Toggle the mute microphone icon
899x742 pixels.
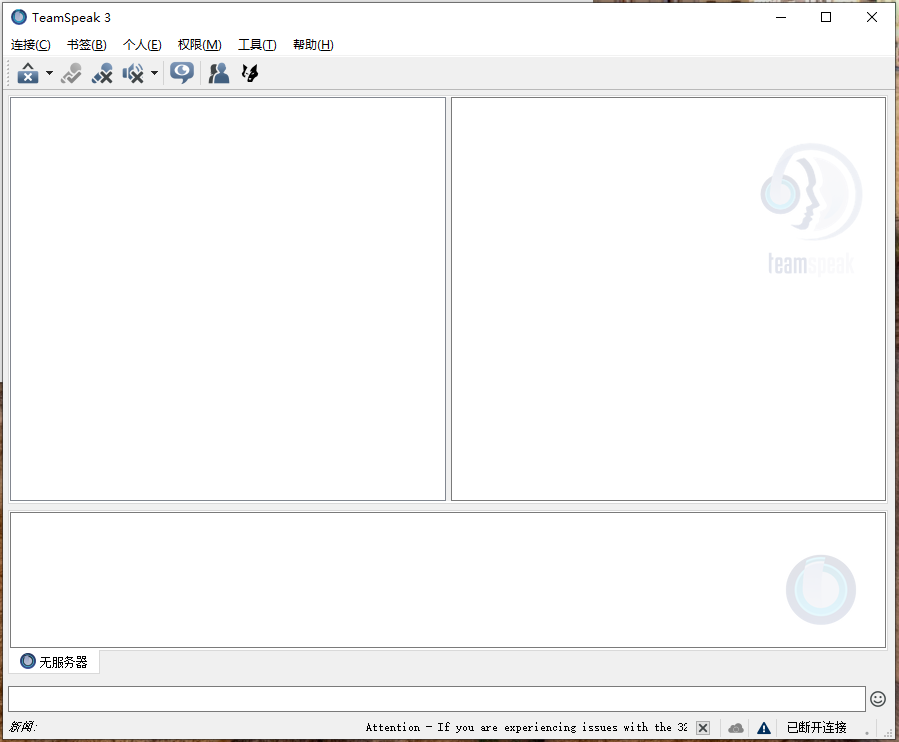[x=102, y=73]
